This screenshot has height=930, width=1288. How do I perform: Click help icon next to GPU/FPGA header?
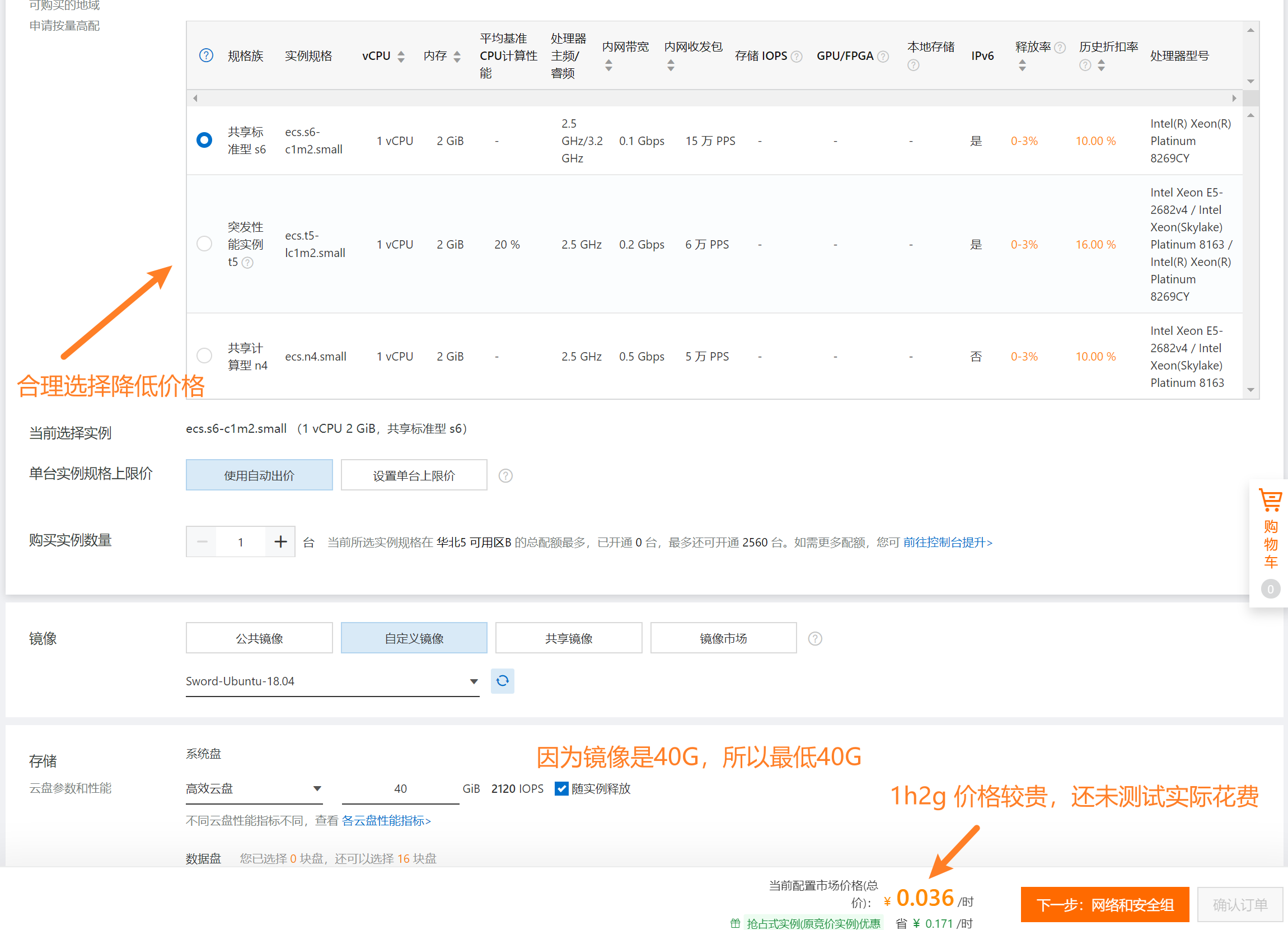(883, 56)
